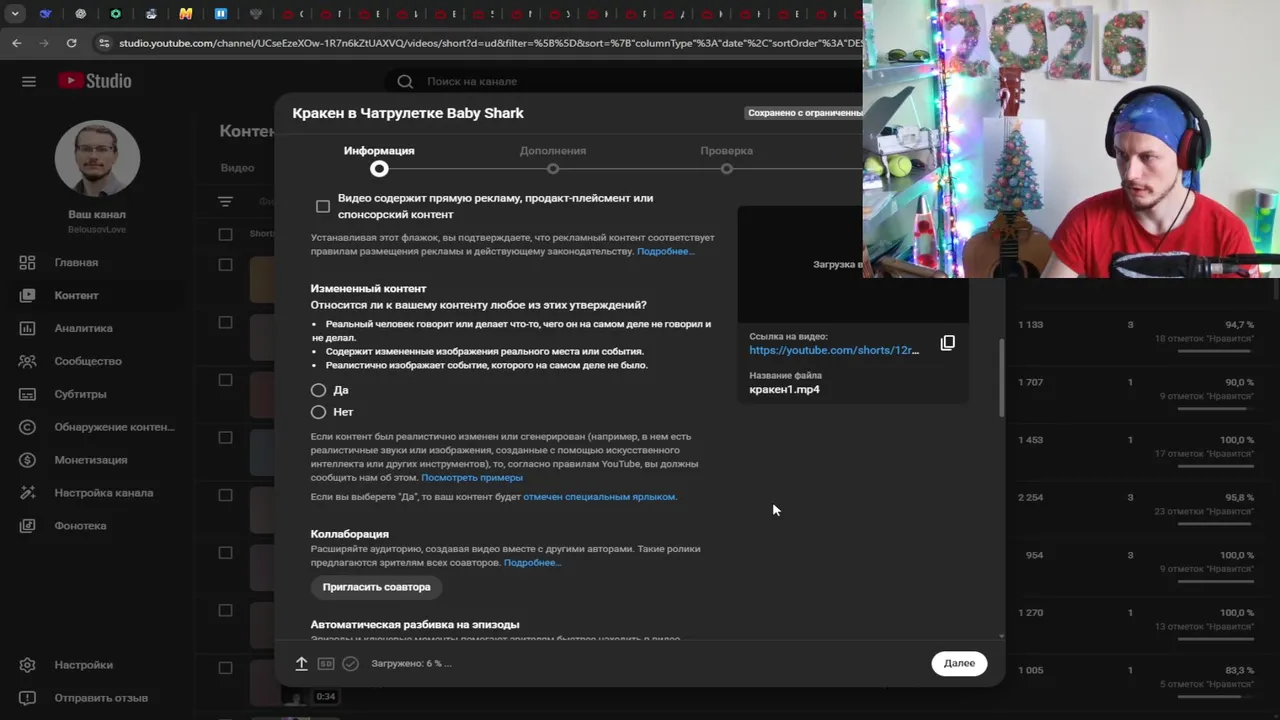Open Подробнее link under Коллаборация
Viewport: 1280px width, 720px height.
pyautogui.click(x=532, y=562)
